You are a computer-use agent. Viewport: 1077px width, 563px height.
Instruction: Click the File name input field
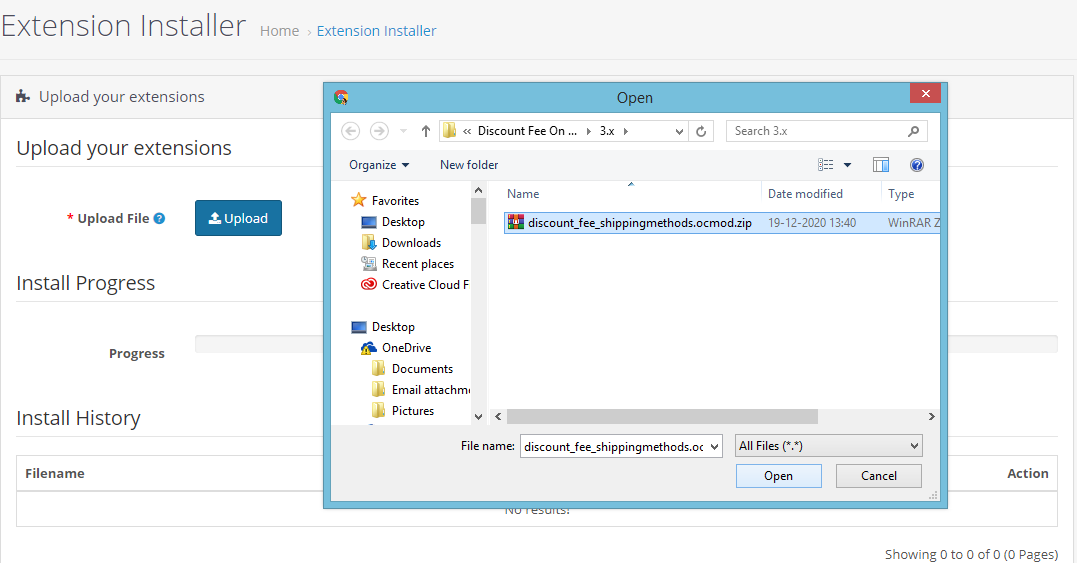point(613,446)
